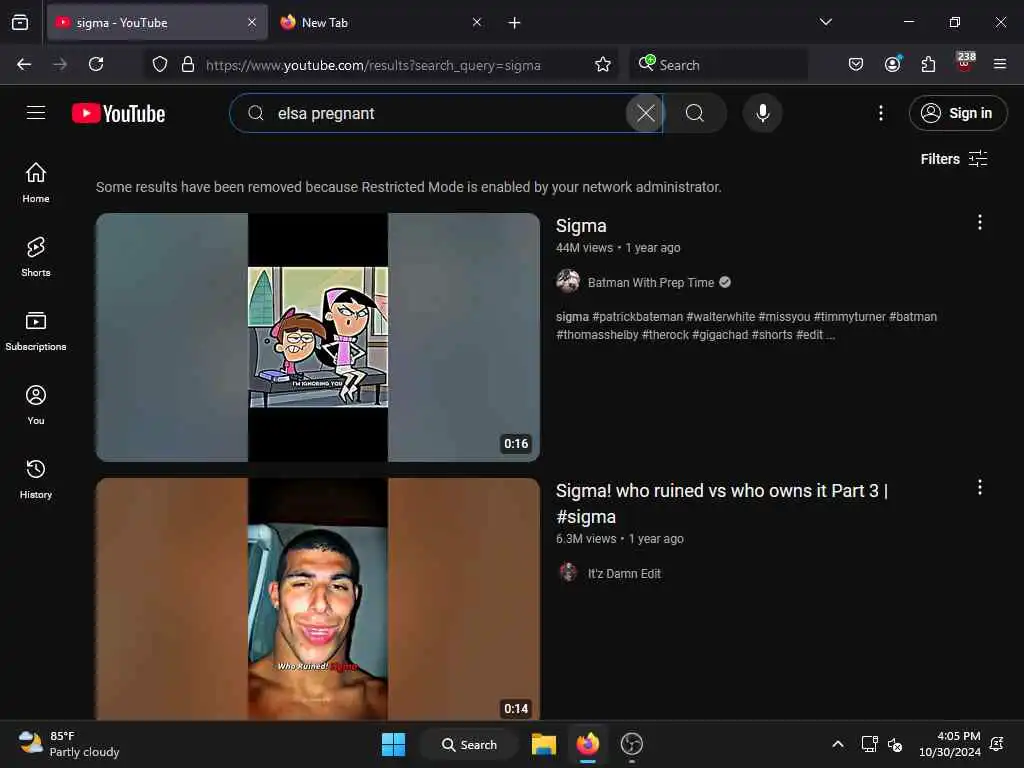Open 'Sigma! who ruined vs who owns it' title
The width and height of the screenshot is (1024, 768).
pos(722,504)
